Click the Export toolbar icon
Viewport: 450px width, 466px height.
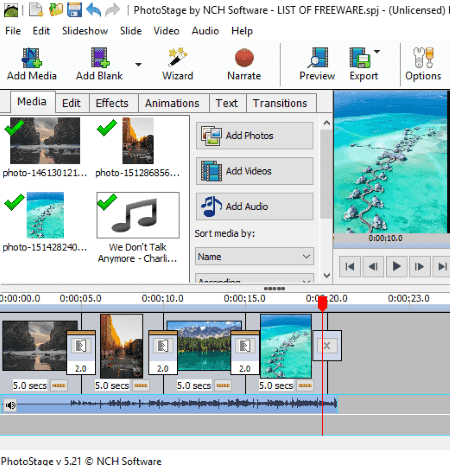click(360, 58)
